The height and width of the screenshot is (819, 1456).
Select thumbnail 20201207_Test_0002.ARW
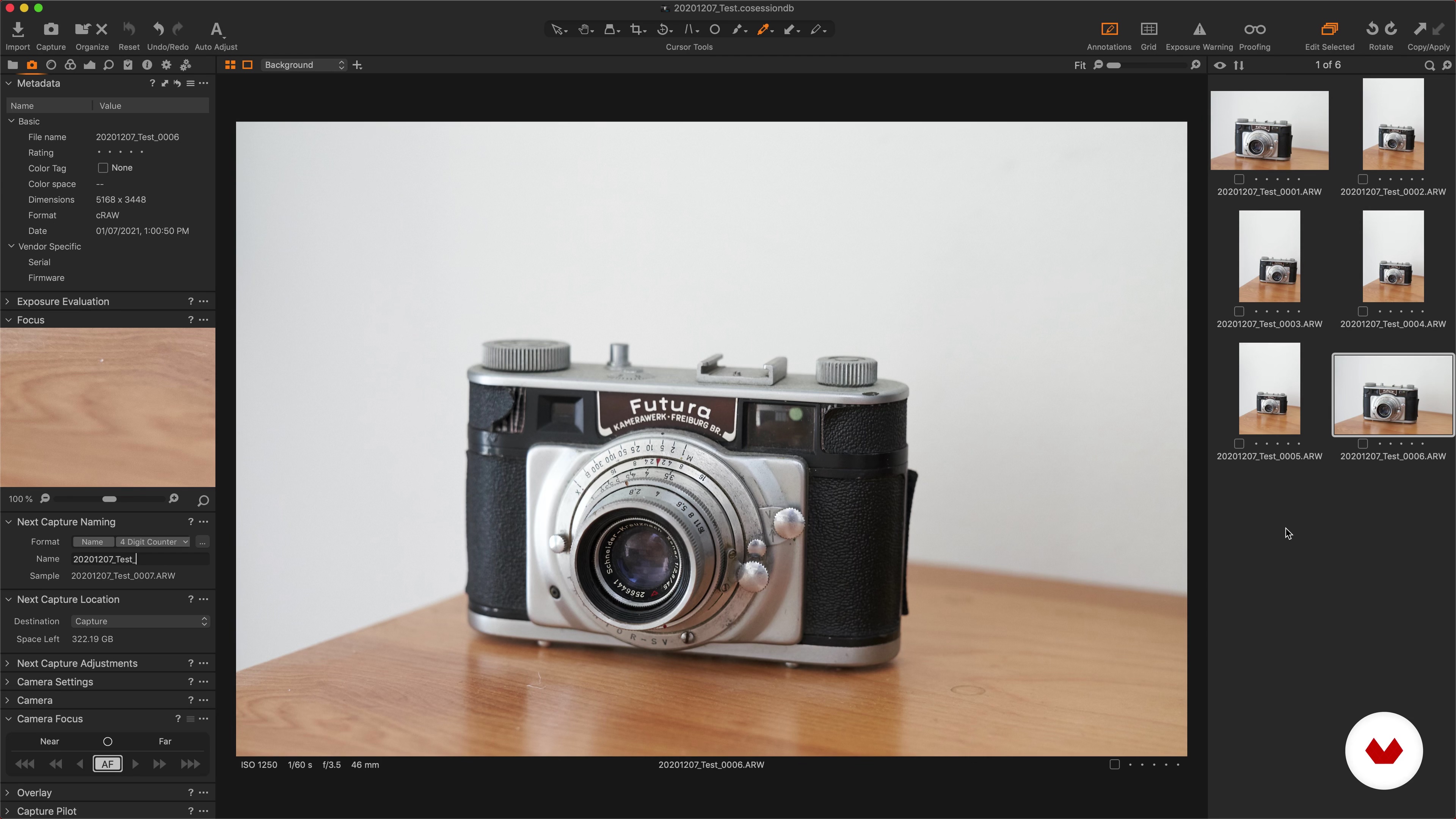(x=1393, y=124)
